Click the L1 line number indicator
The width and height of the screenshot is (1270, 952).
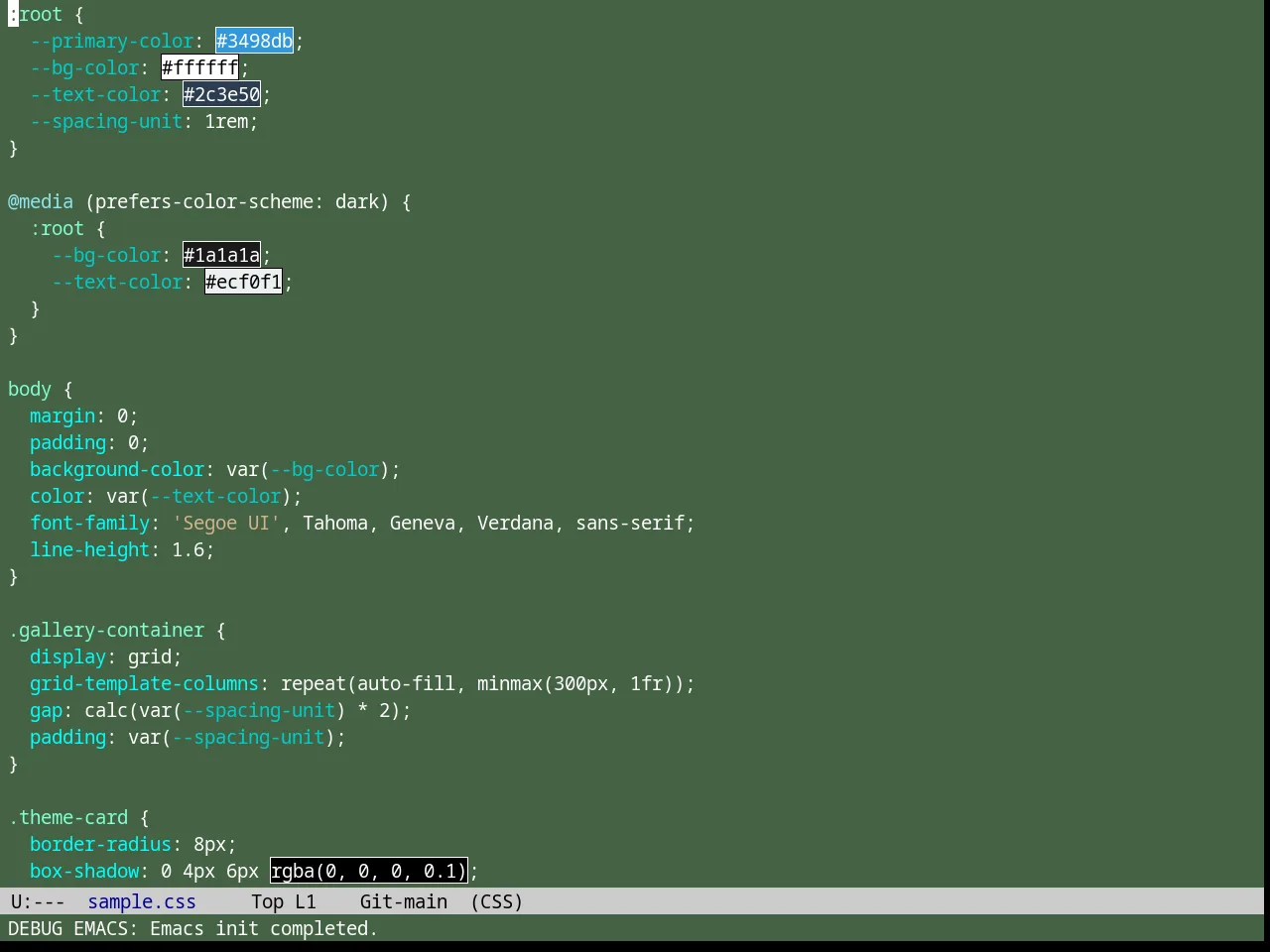[306, 901]
